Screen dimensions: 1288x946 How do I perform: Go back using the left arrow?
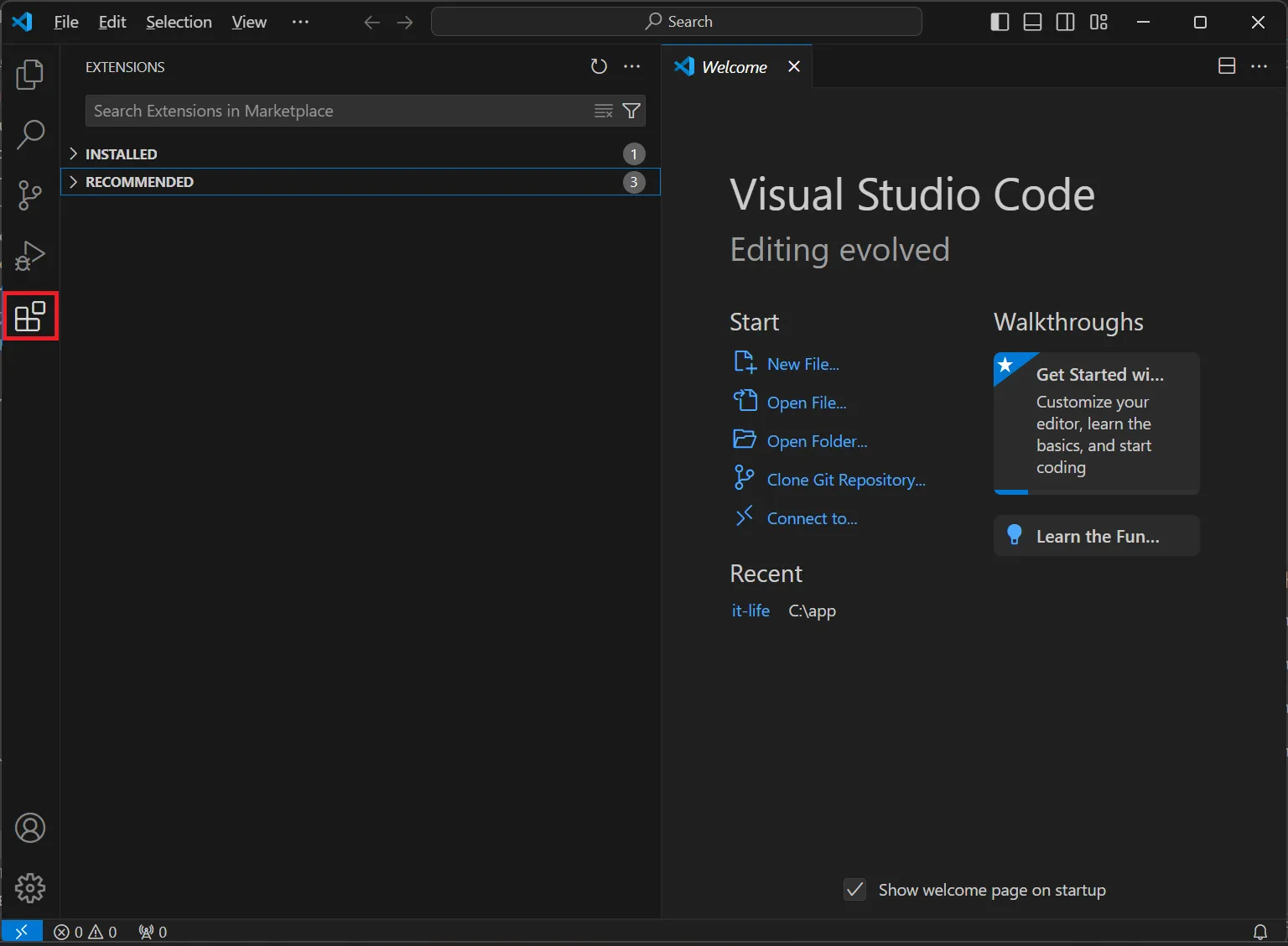pos(372,23)
